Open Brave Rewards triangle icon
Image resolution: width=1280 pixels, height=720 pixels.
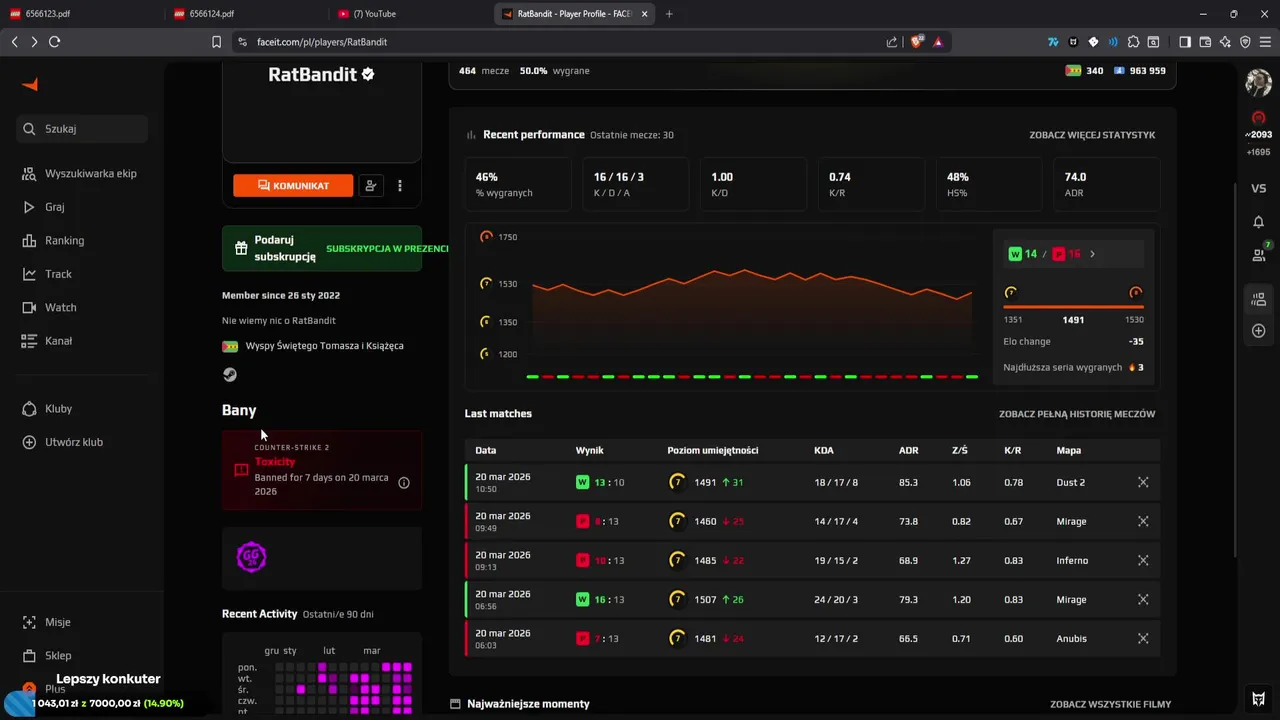(x=938, y=42)
